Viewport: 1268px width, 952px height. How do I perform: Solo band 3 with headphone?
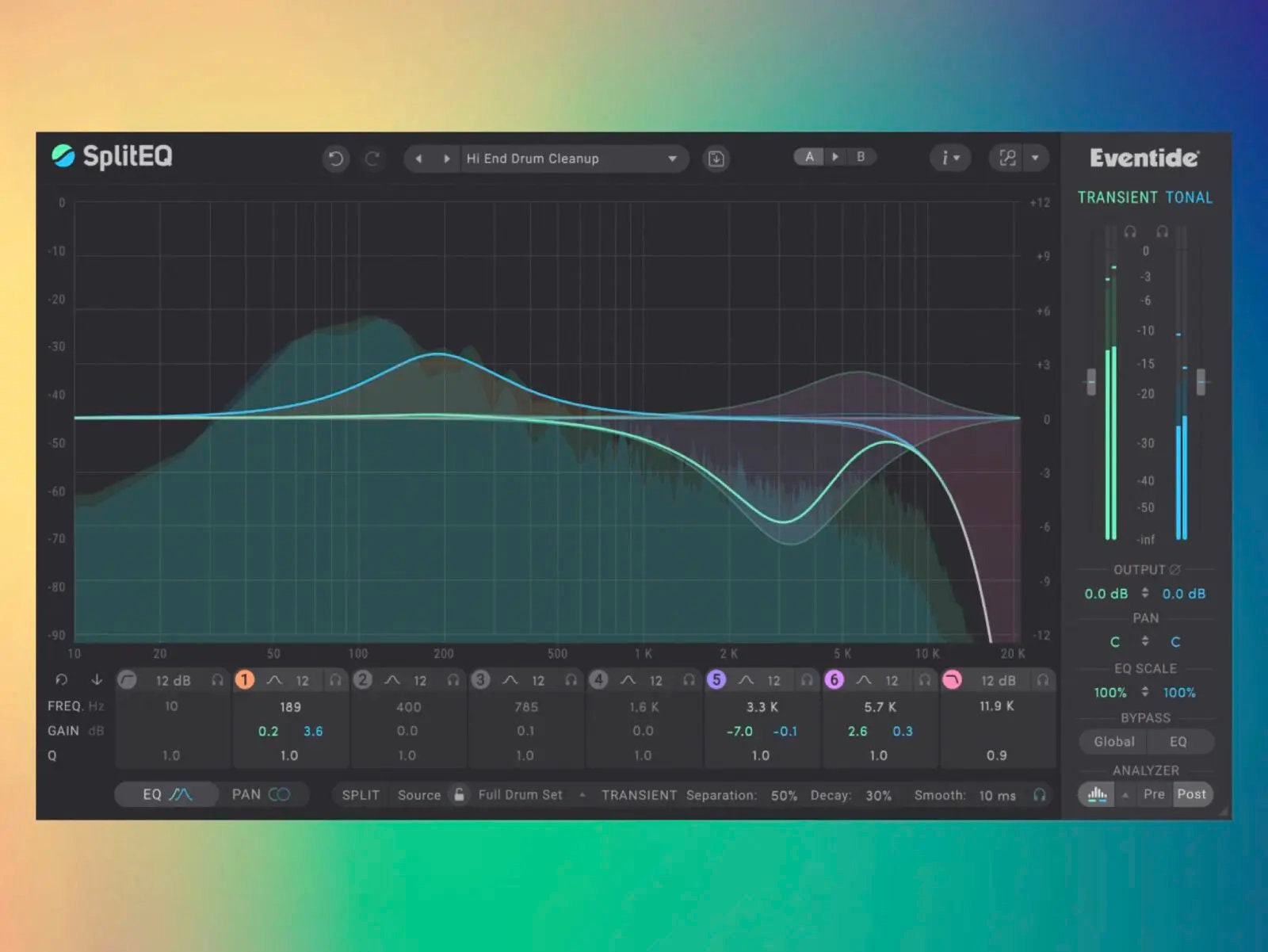click(x=571, y=680)
